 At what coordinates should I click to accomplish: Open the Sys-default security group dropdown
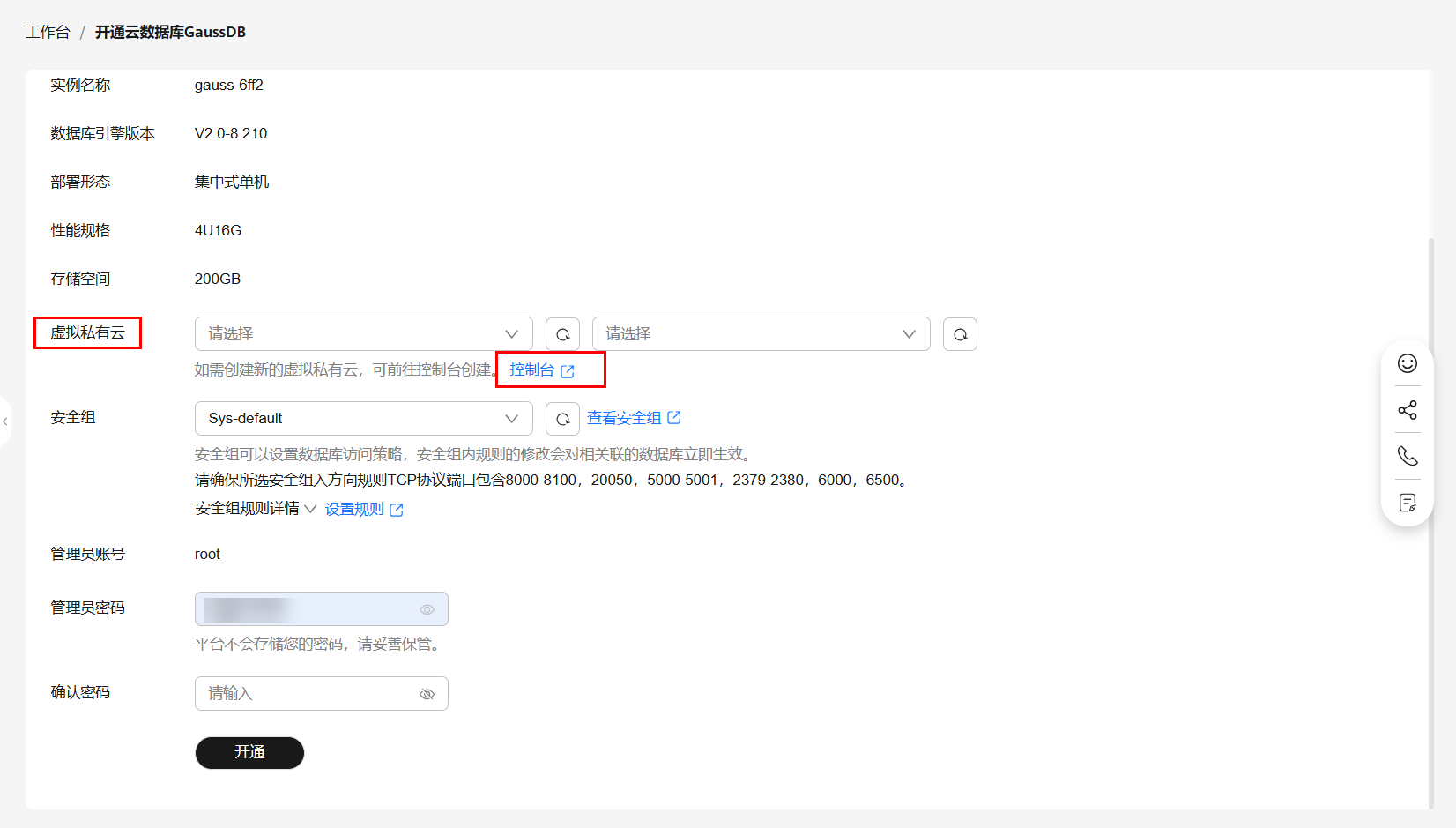click(x=363, y=419)
